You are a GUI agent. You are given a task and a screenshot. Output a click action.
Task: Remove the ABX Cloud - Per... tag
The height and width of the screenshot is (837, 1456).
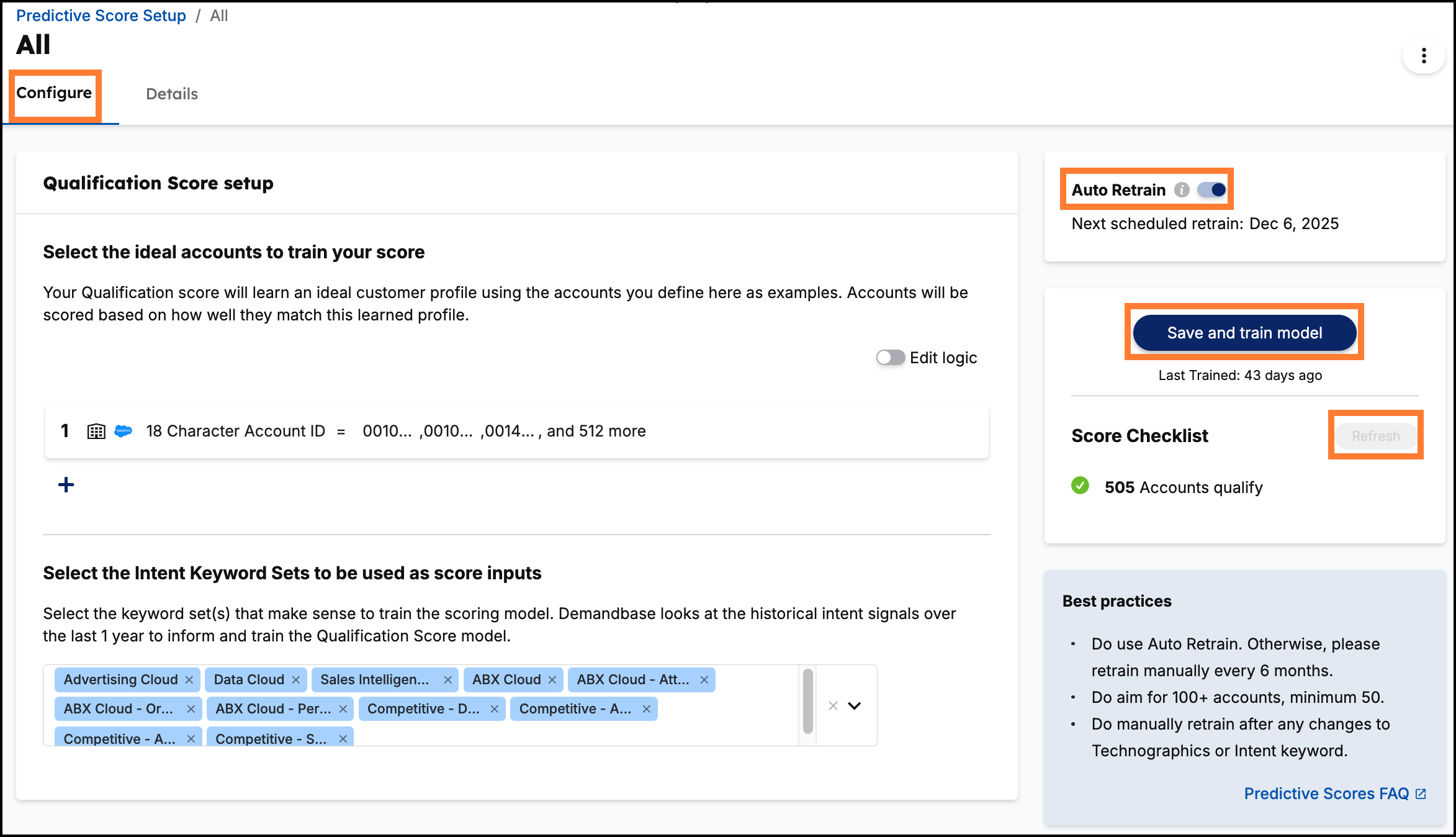pos(343,709)
